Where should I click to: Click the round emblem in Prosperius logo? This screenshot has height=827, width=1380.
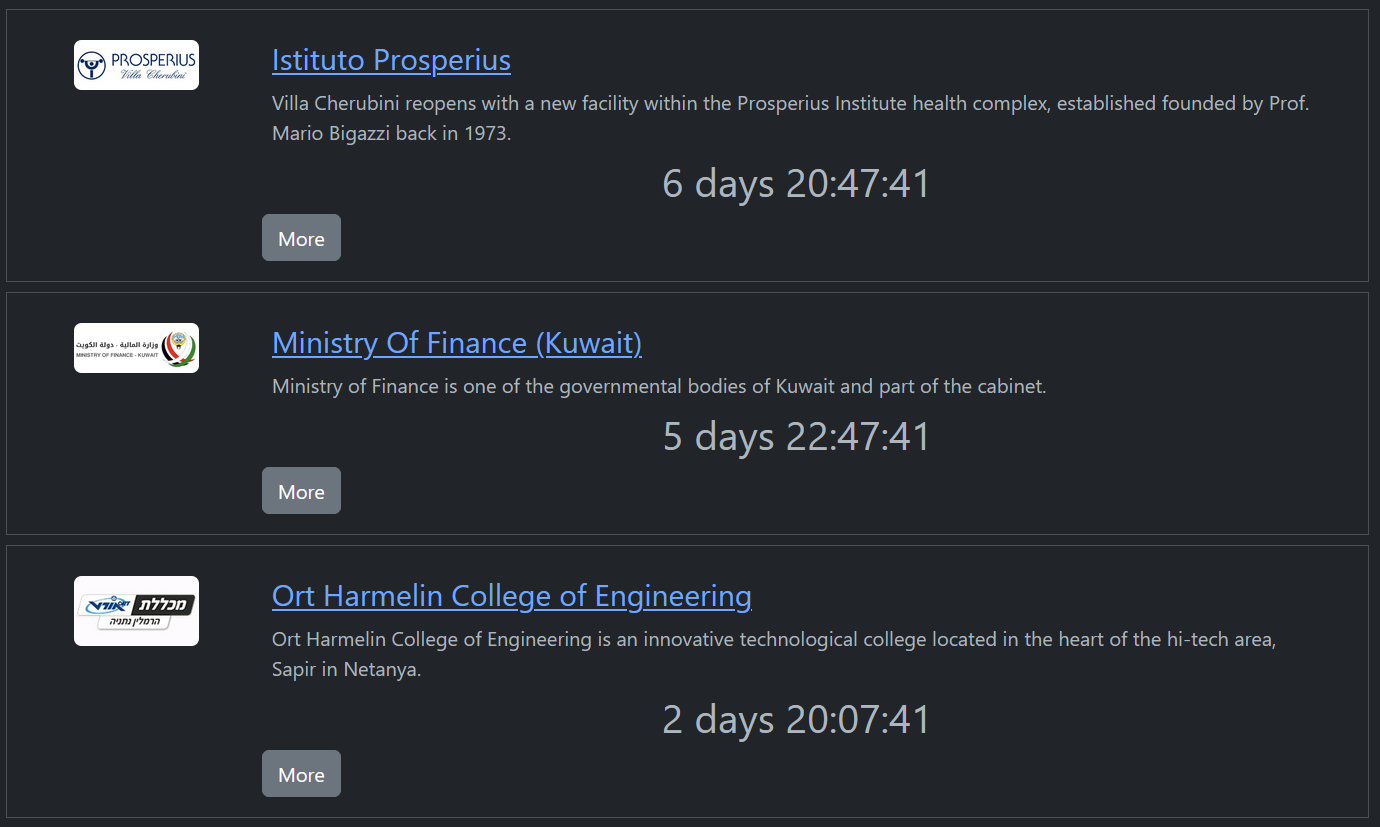(x=93, y=66)
